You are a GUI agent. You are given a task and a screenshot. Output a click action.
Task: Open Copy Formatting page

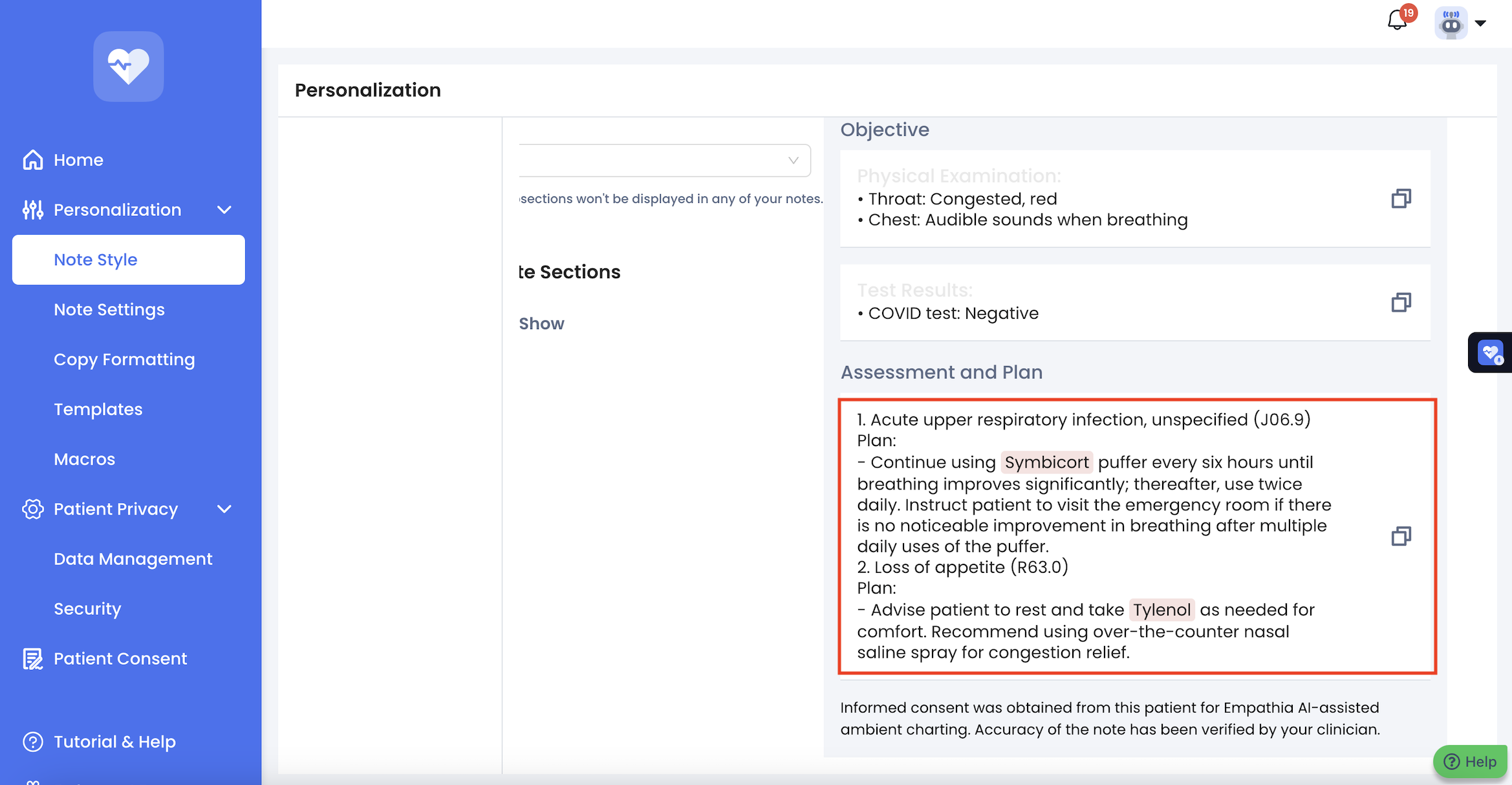[124, 360]
